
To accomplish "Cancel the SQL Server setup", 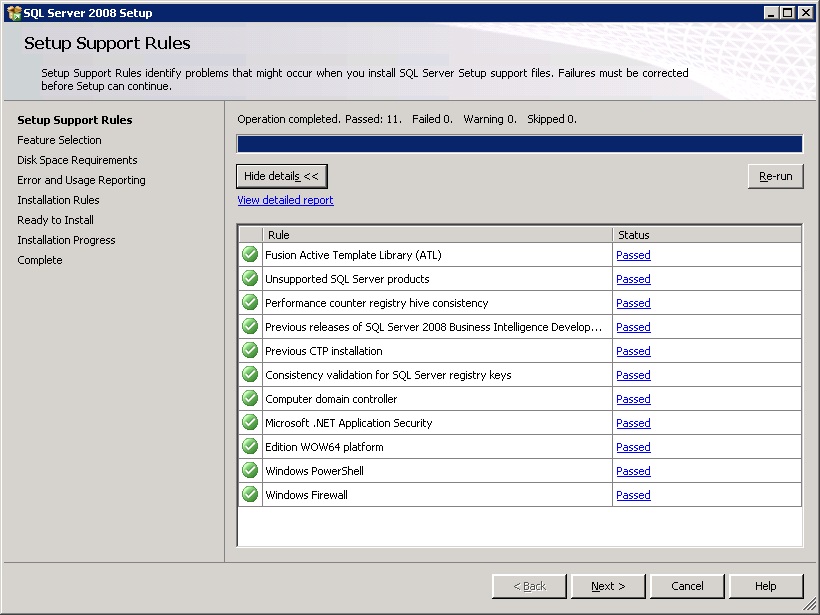I will [687, 586].
